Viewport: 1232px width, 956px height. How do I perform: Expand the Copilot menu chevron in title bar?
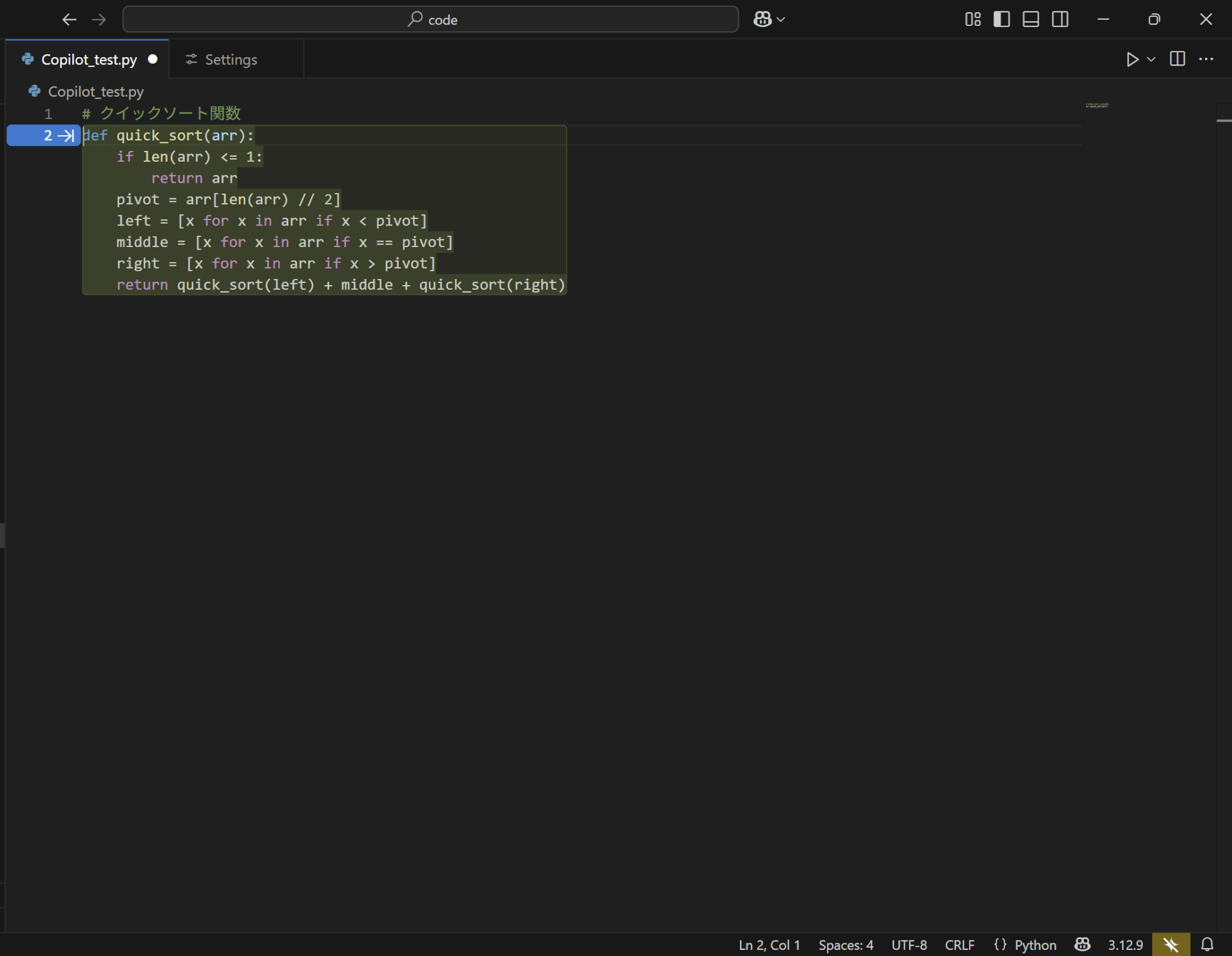781,20
